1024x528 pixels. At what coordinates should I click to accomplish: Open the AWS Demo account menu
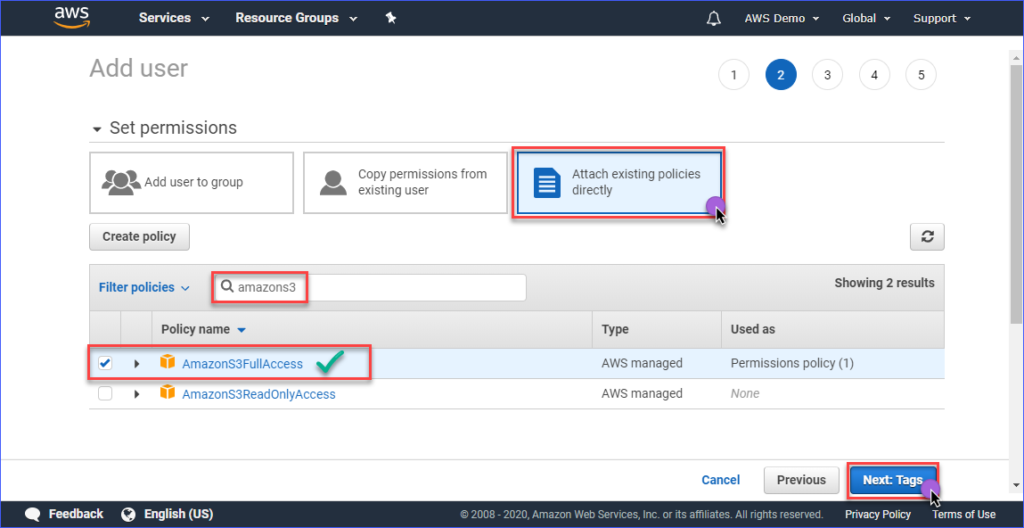(x=782, y=18)
